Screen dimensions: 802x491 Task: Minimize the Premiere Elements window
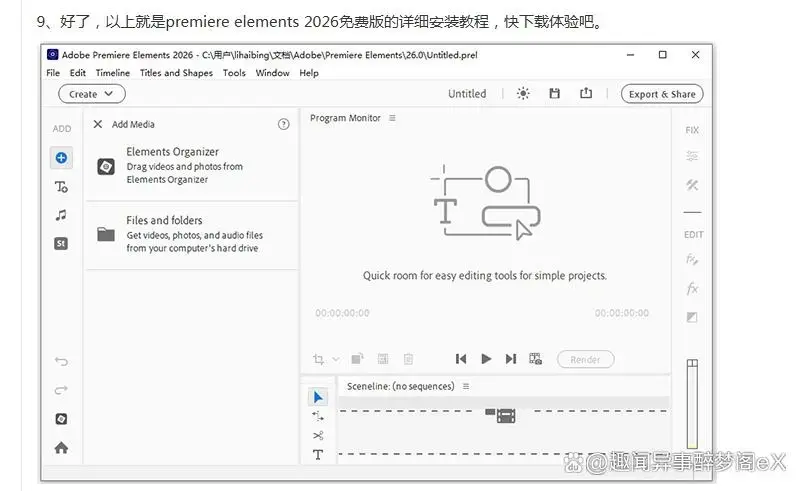pos(630,55)
